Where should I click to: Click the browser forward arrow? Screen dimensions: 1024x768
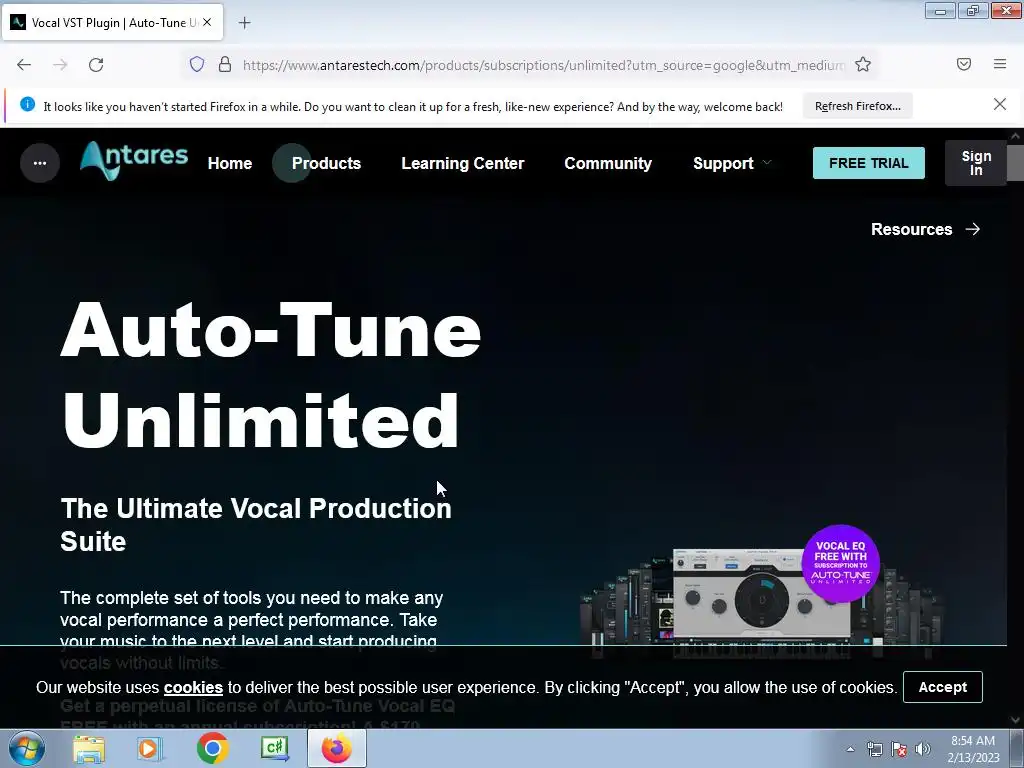(x=60, y=65)
